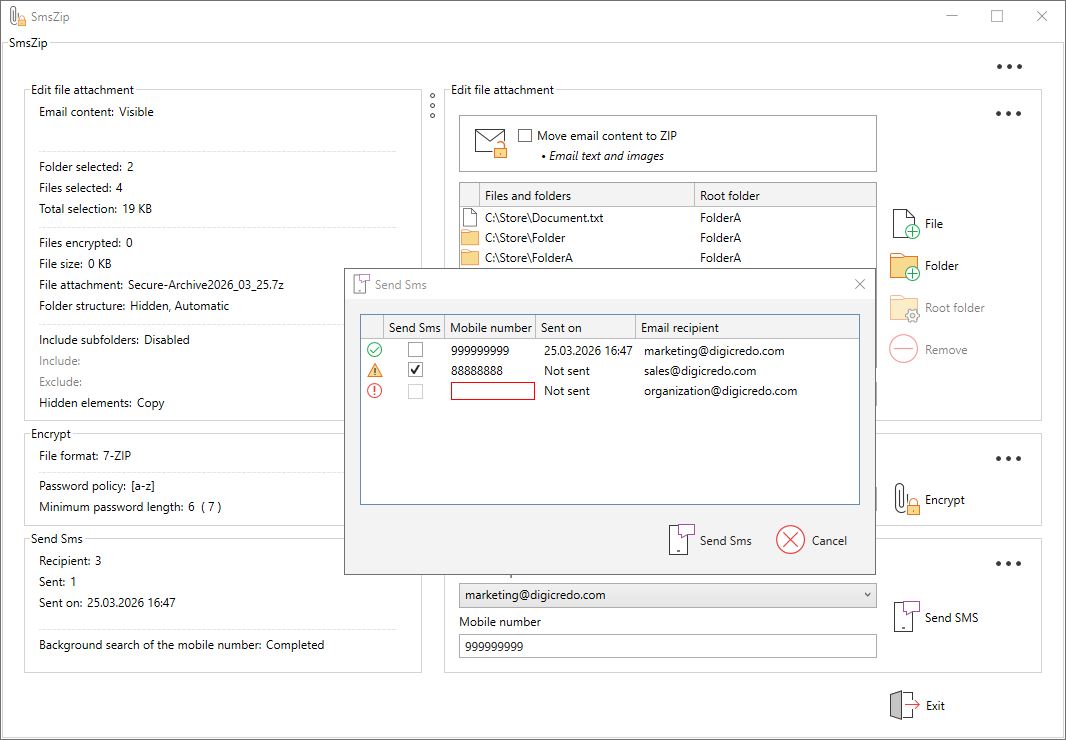Click the empty red mobile number field
Image resolution: width=1066 pixels, height=740 pixels.
pyautogui.click(x=492, y=391)
